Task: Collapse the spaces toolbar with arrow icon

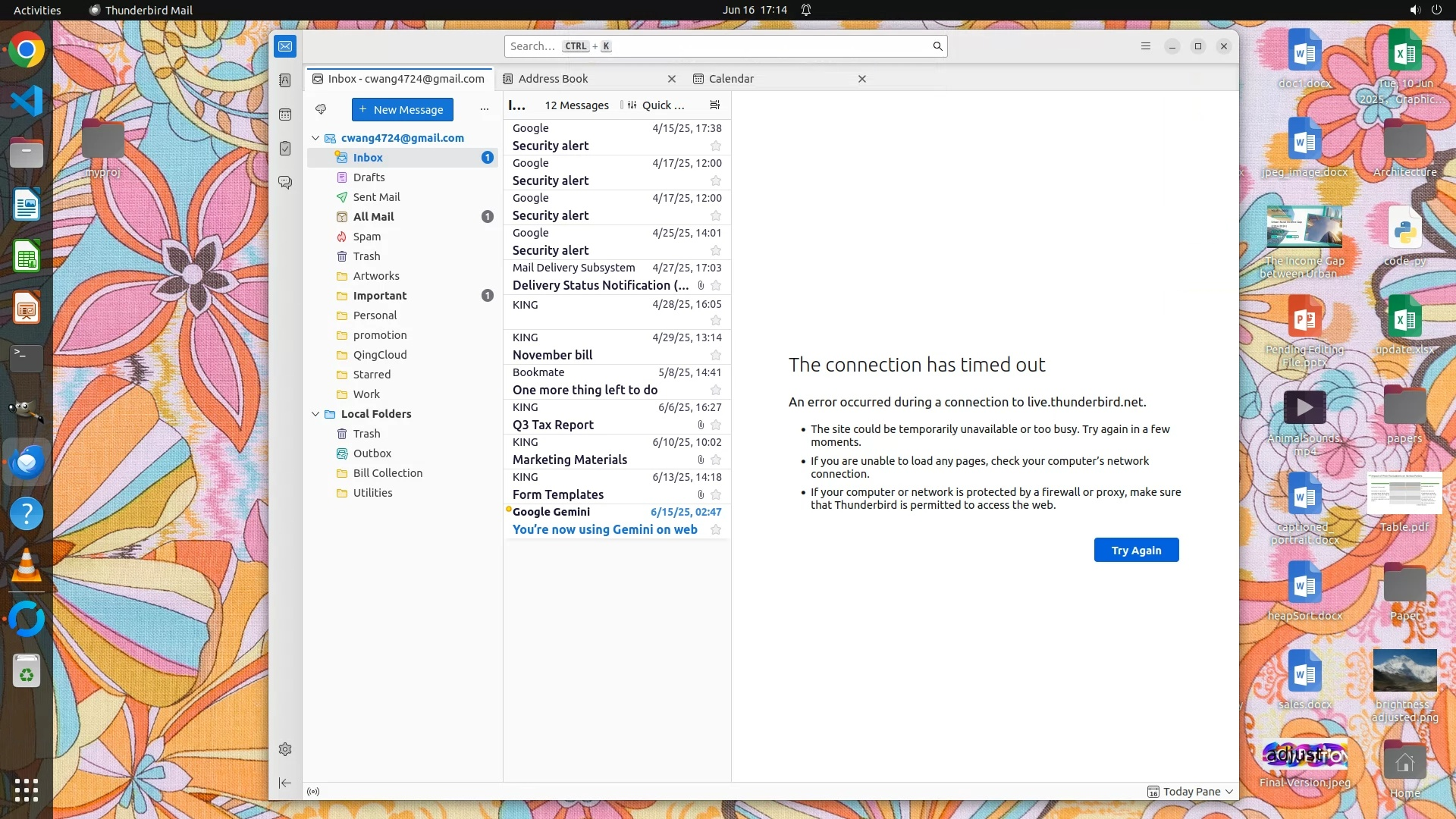Action: coord(285,783)
